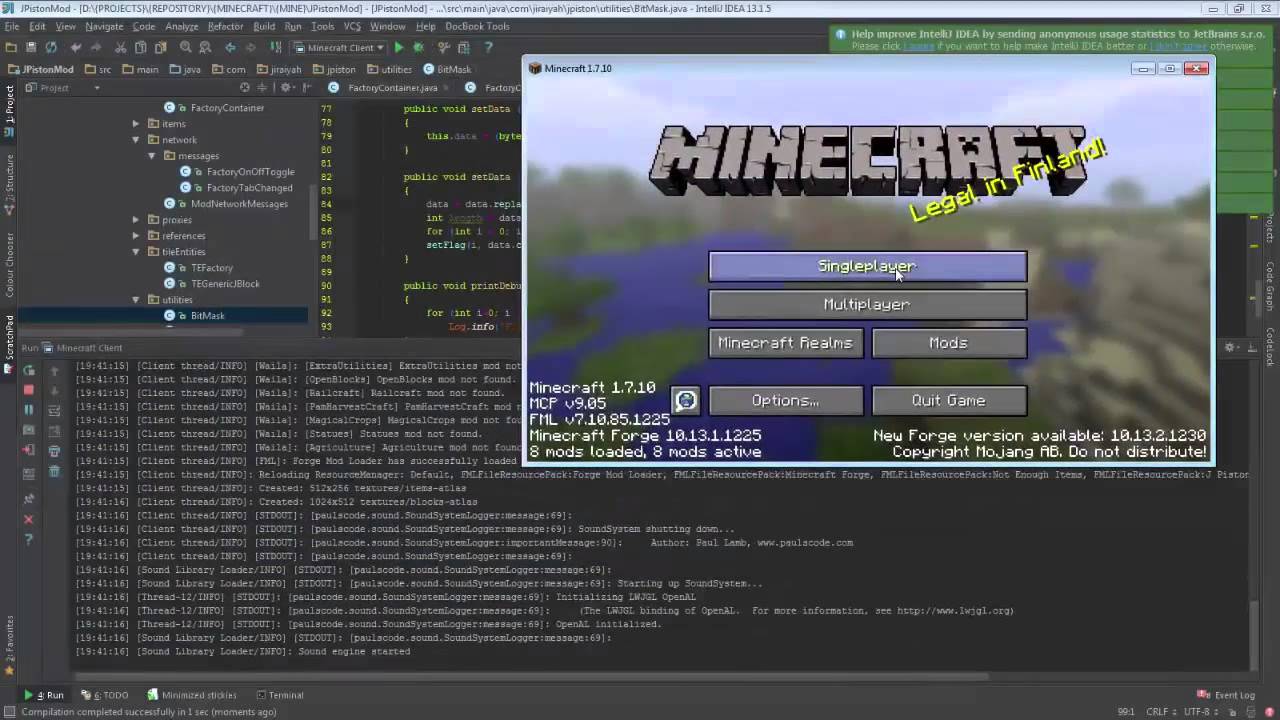The height and width of the screenshot is (720, 1280).
Task: Click Minecraft Realms button
Action: coord(786,343)
